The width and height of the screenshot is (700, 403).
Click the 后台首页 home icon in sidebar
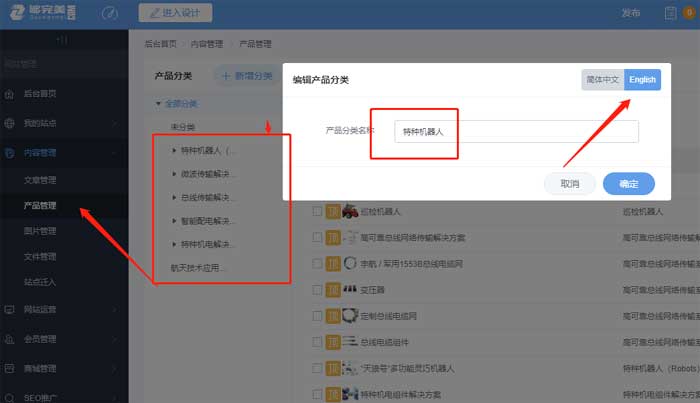click(10, 93)
